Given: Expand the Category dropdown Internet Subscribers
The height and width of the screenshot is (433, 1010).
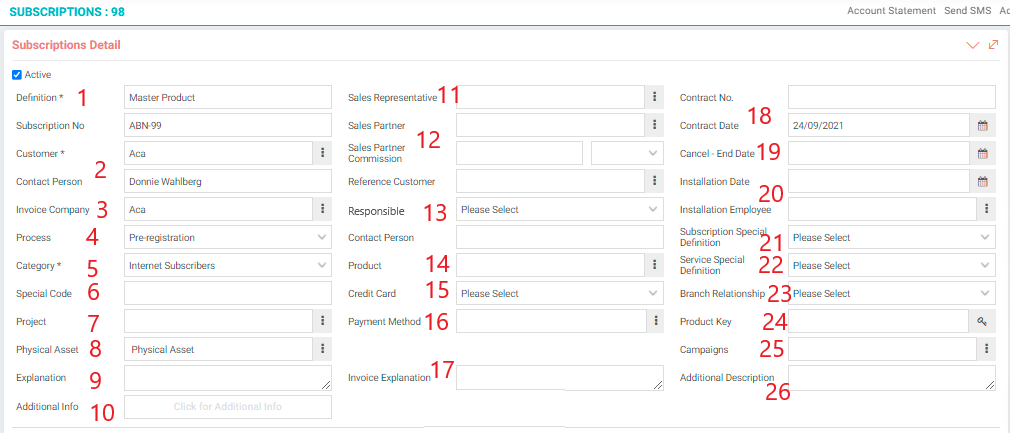Looking at the screenshot, I should click(227, 265).
